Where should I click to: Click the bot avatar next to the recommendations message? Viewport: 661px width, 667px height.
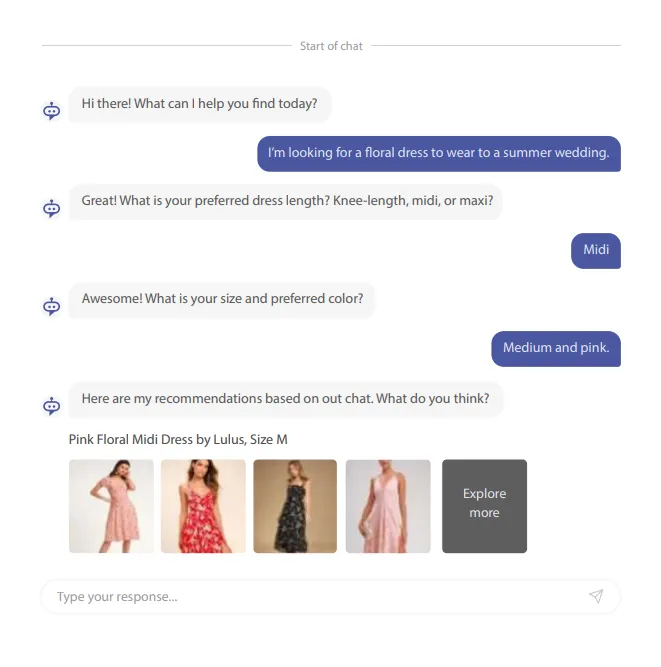(51, 406)
